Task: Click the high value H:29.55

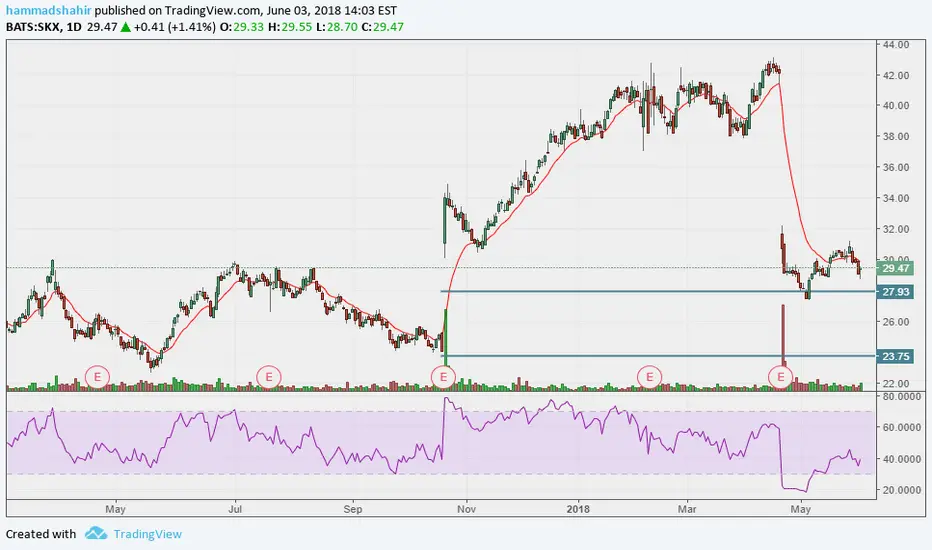Action: click(290, 27)
